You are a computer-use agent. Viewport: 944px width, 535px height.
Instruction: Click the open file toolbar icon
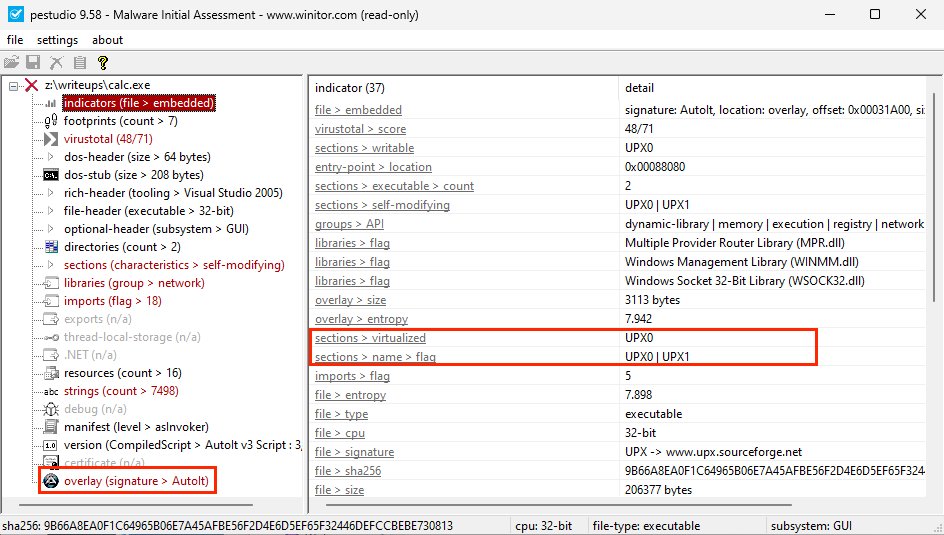coord(11,62)
